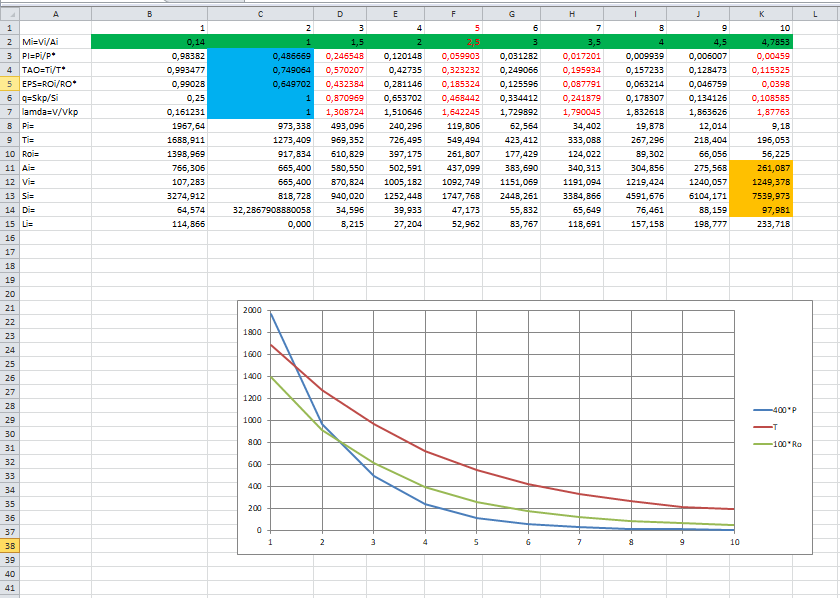Click the EPS=ROi/RO* label cell

click(x=55, y=85)
